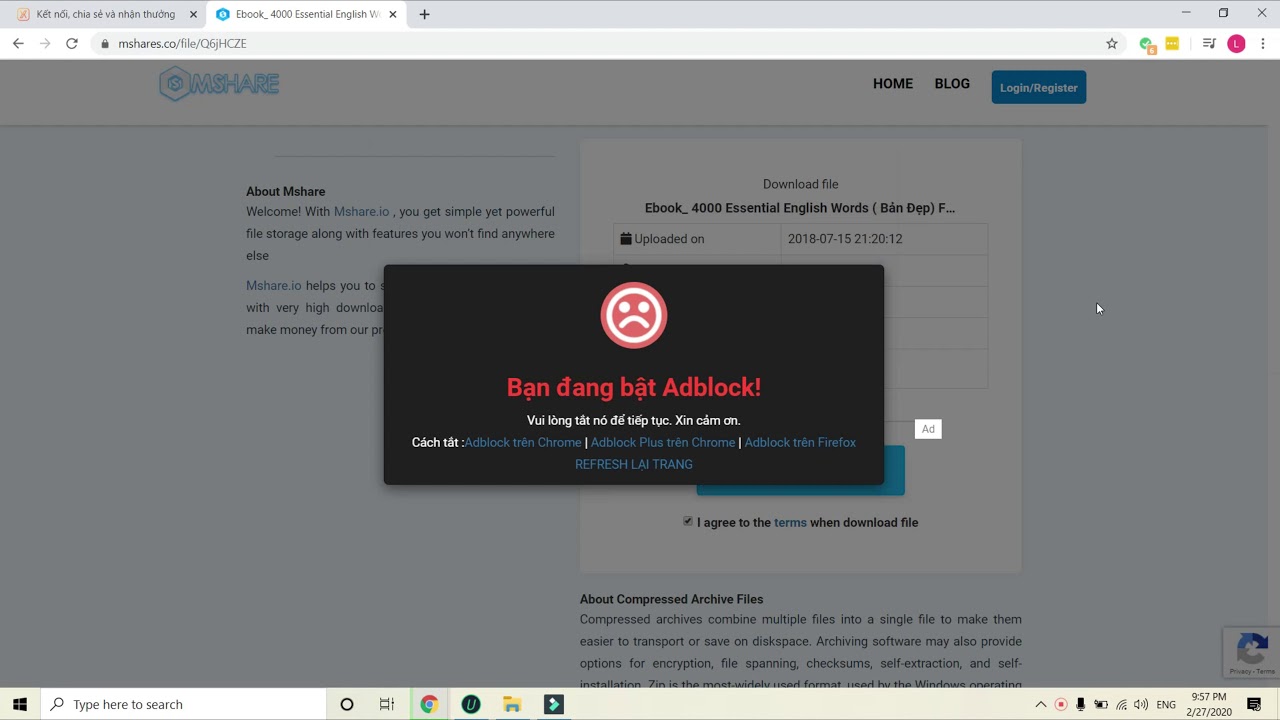
Task: Click the 'Bạn đang bật Adblock!' heading
Action: 634,387
